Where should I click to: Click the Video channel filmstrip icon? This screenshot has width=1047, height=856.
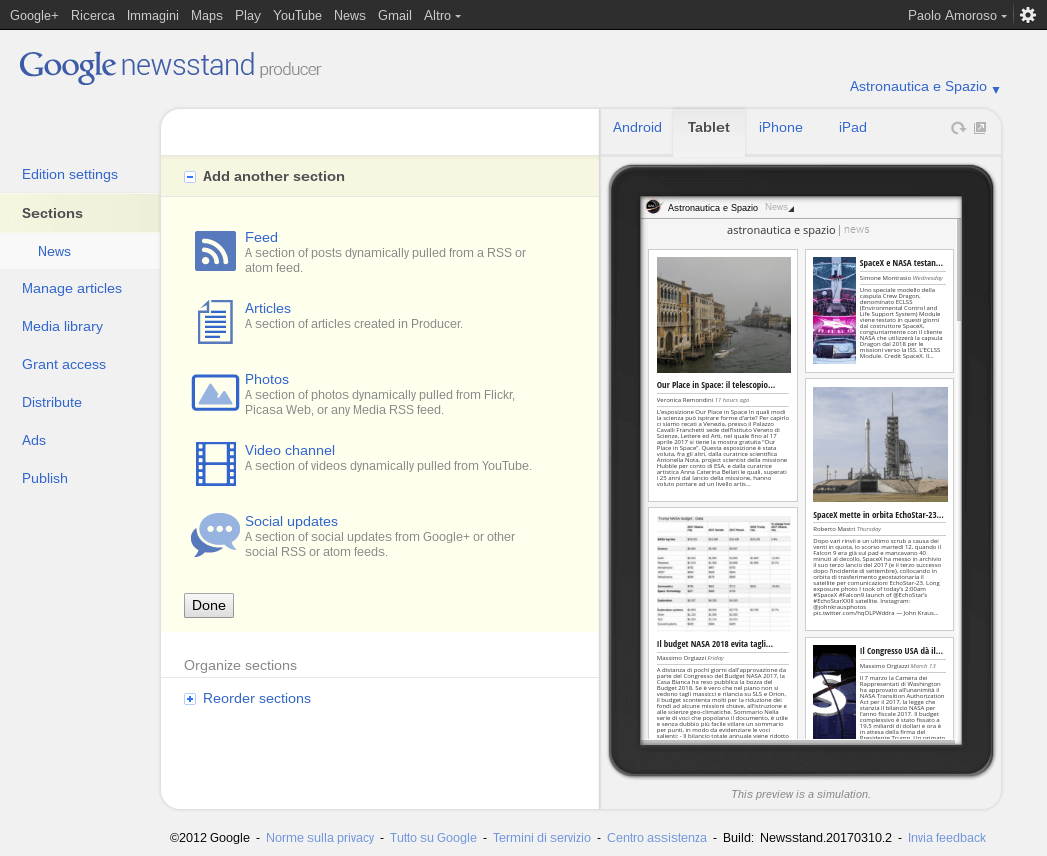[215, 463]
